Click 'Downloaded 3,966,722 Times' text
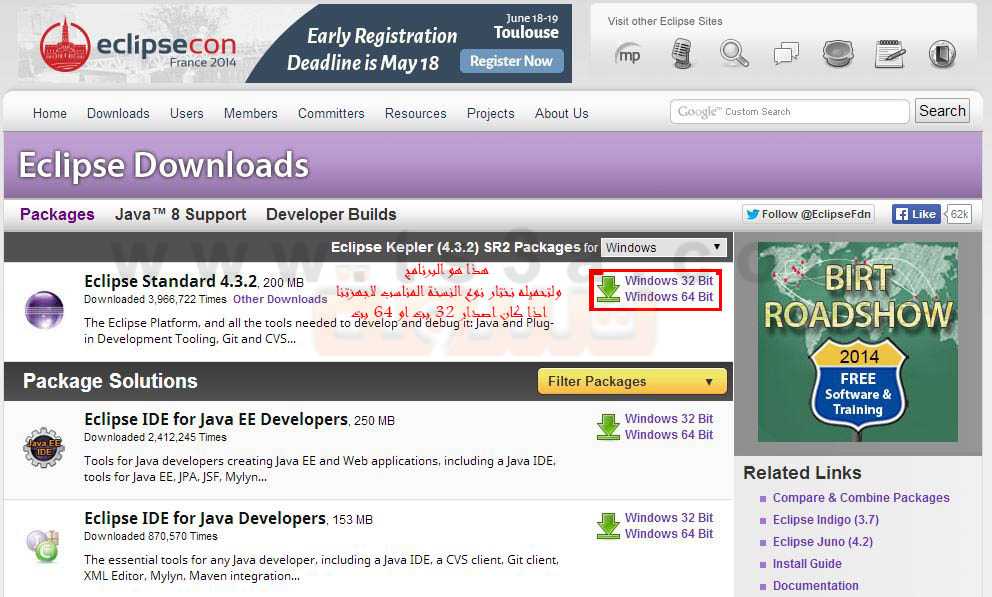Viewport: 992px width, 597px height. [x=155, y=299]
